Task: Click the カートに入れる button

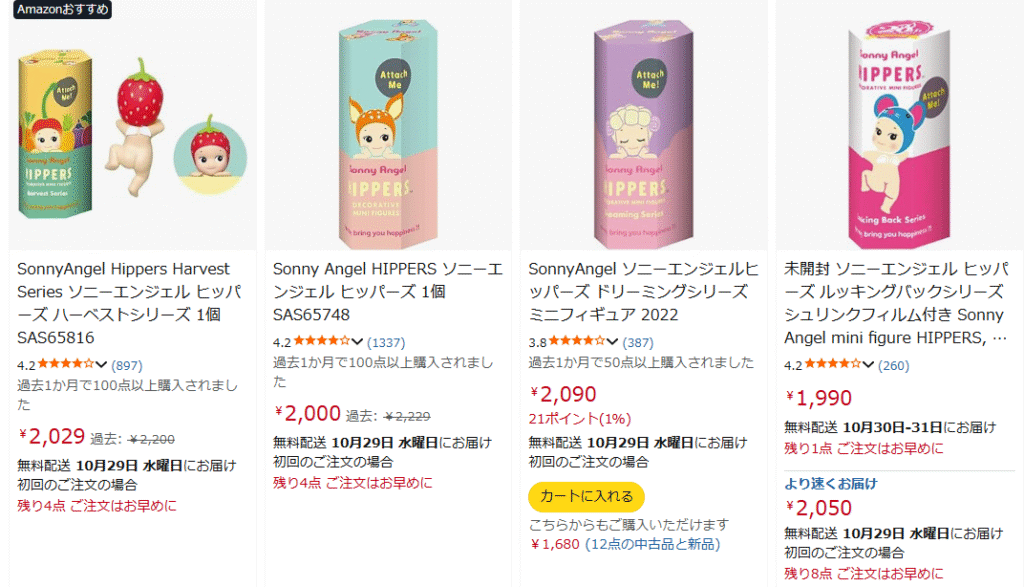Action: 586,496
